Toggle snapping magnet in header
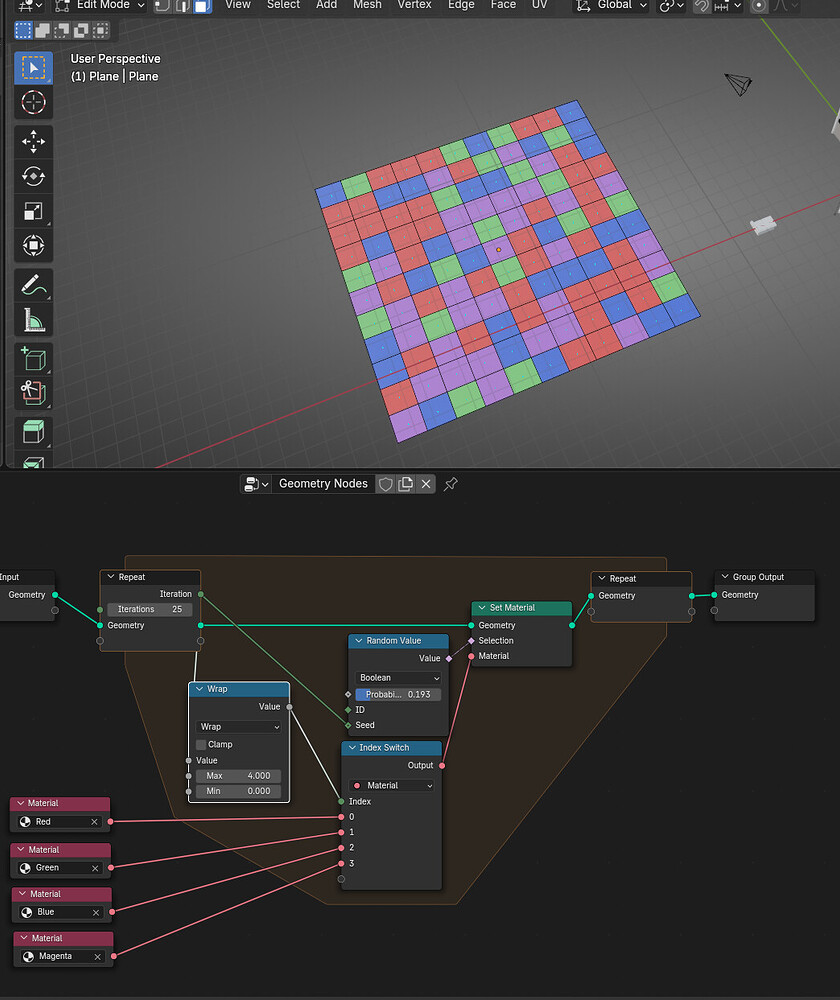Image resolution: width=840 pixels, height=1000 pixels. click(x=702, y=6)
